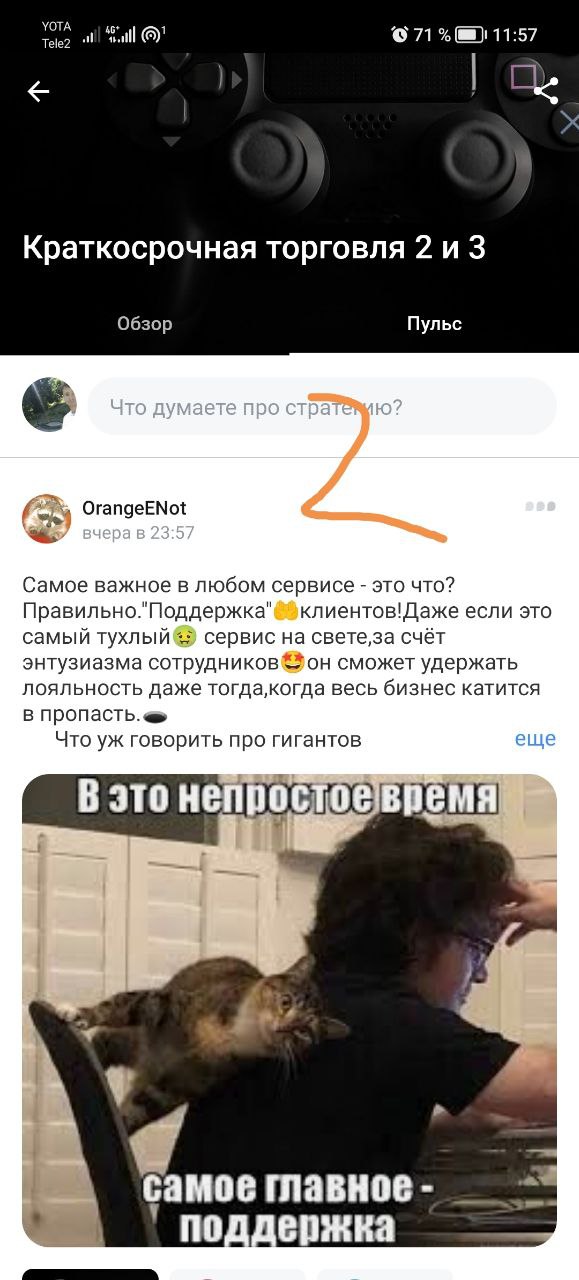The image size is (579, 1280).
Task: Tap OrangeENot's raccoon avatar
Action: (47, 518)
